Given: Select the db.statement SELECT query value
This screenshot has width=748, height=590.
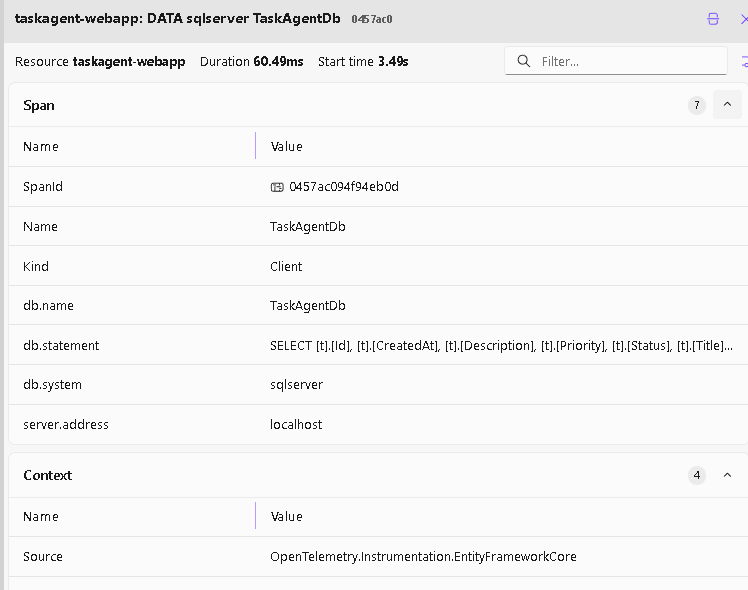Looking at the screenshot, I should point(501,345).
